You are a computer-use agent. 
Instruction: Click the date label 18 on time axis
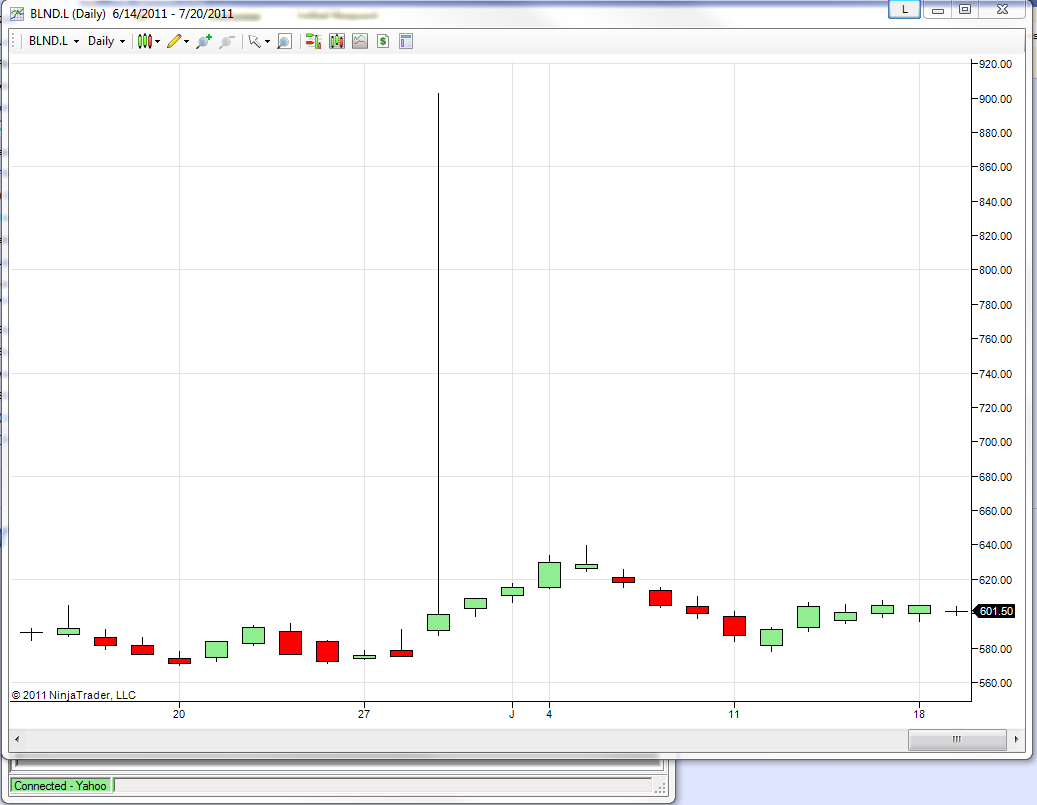919,714
